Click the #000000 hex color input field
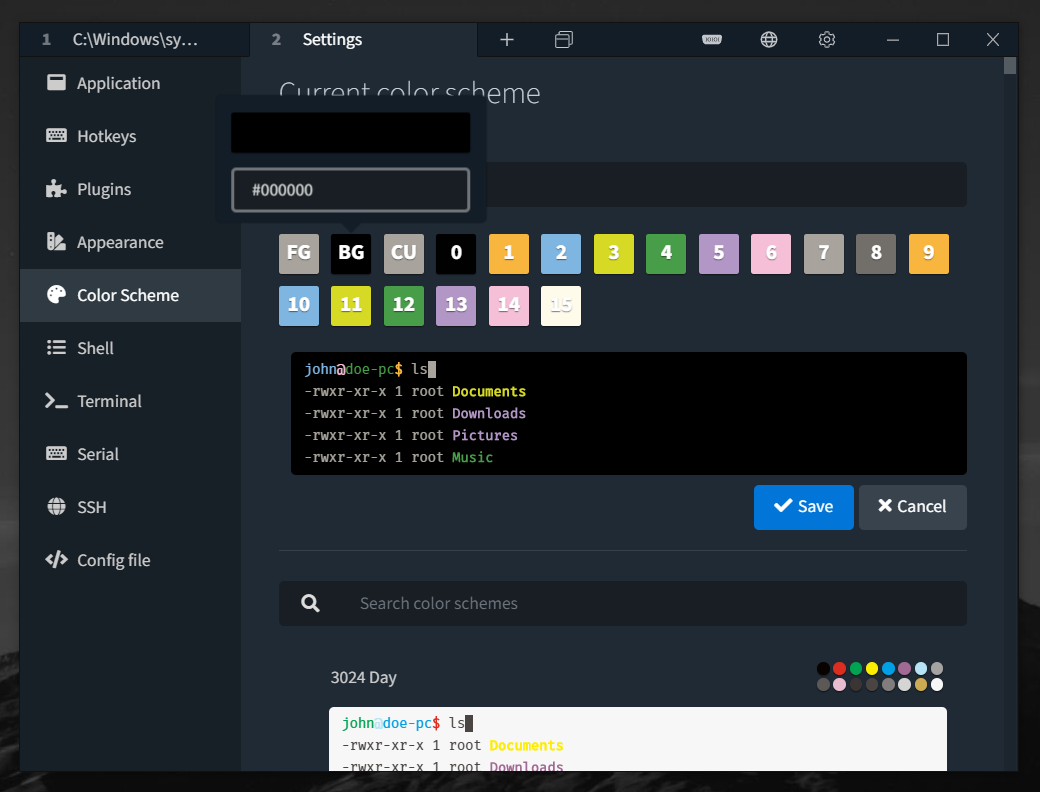This screenshot has width=1040, height=792. click(350, 189)
